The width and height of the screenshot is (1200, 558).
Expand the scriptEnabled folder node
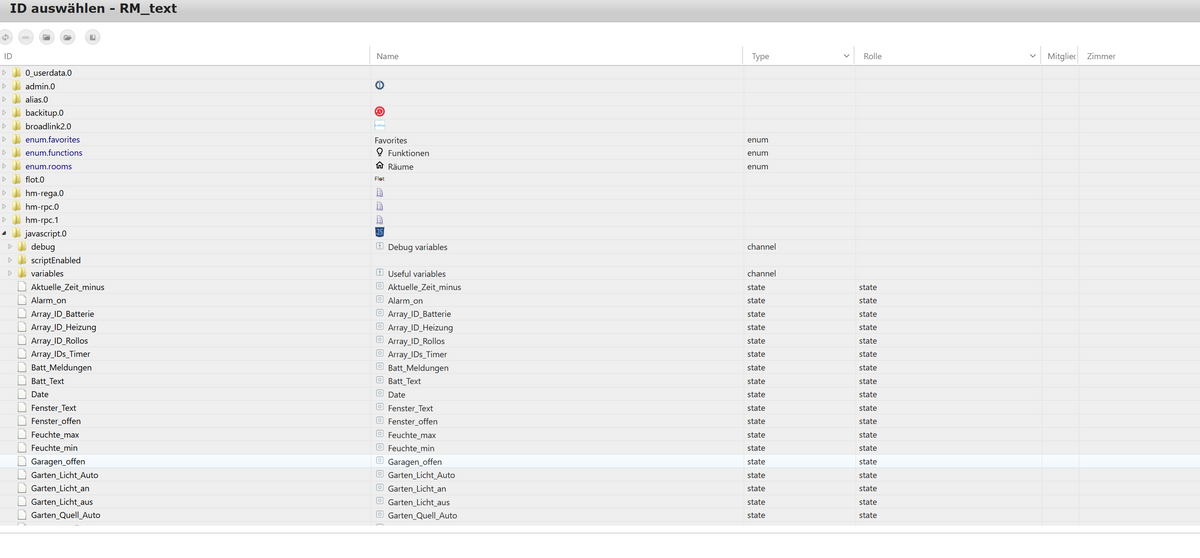coord(10,260)
